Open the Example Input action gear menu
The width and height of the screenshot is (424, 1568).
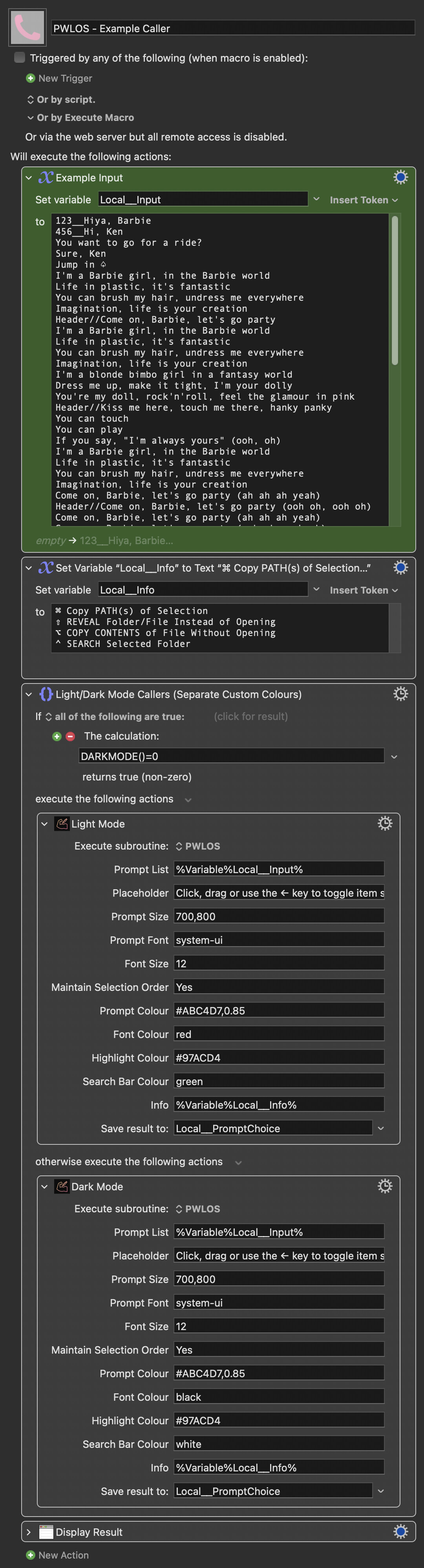tap(400, 177)
